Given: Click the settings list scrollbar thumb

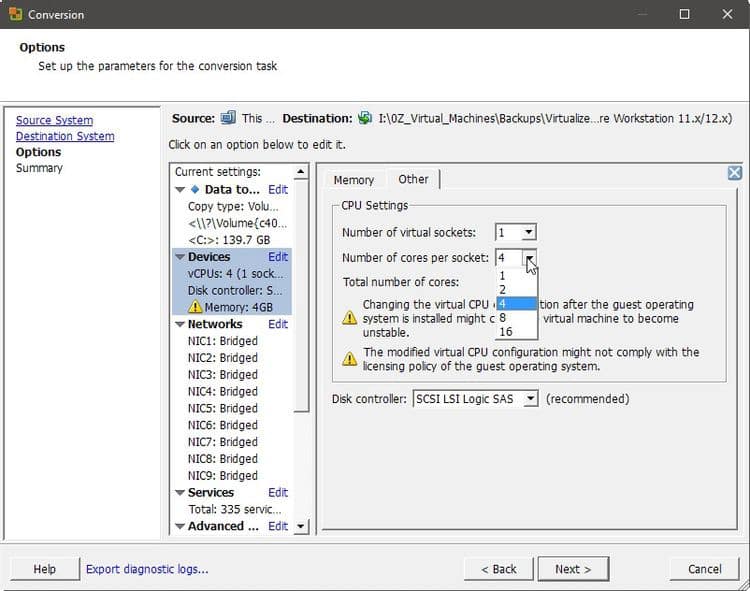Looking at the screenshot, I should (x=301, y=295).
